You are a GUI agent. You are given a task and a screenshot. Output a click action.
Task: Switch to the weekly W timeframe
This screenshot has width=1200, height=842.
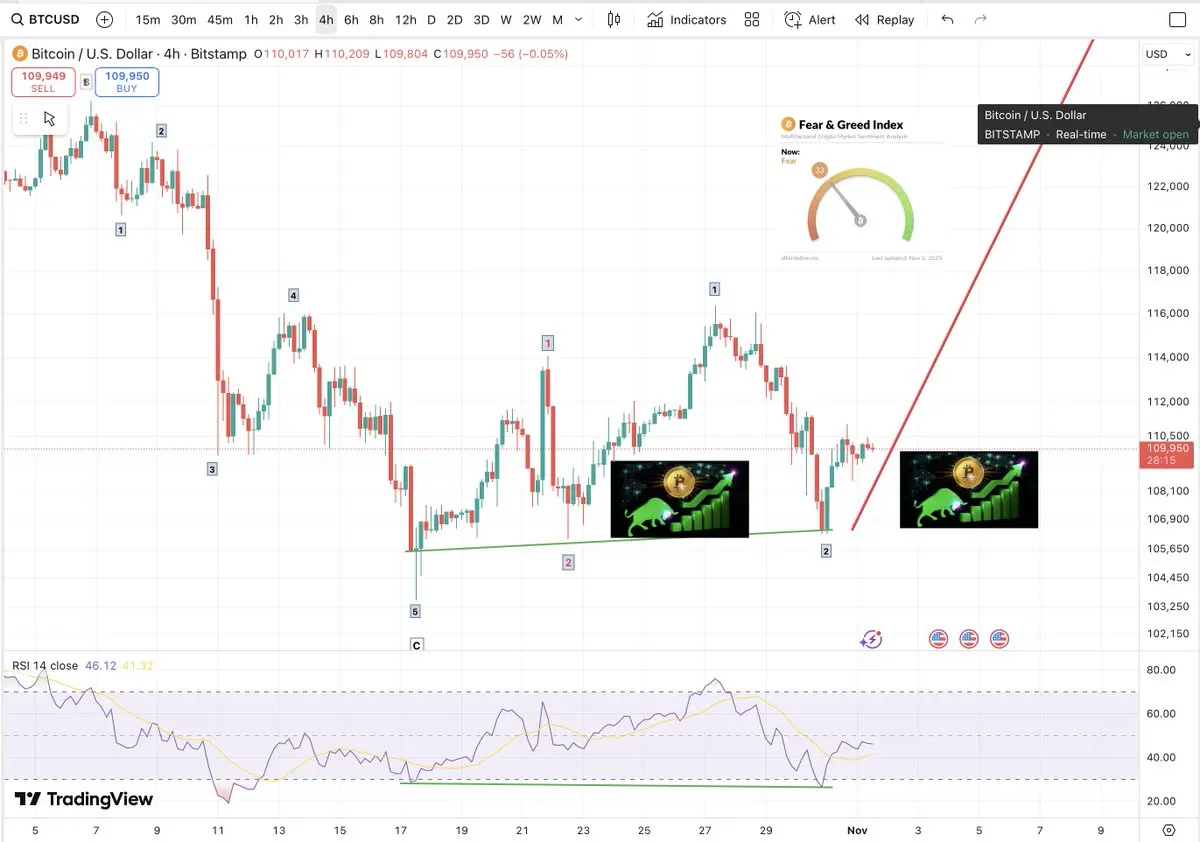pos(506,19)
